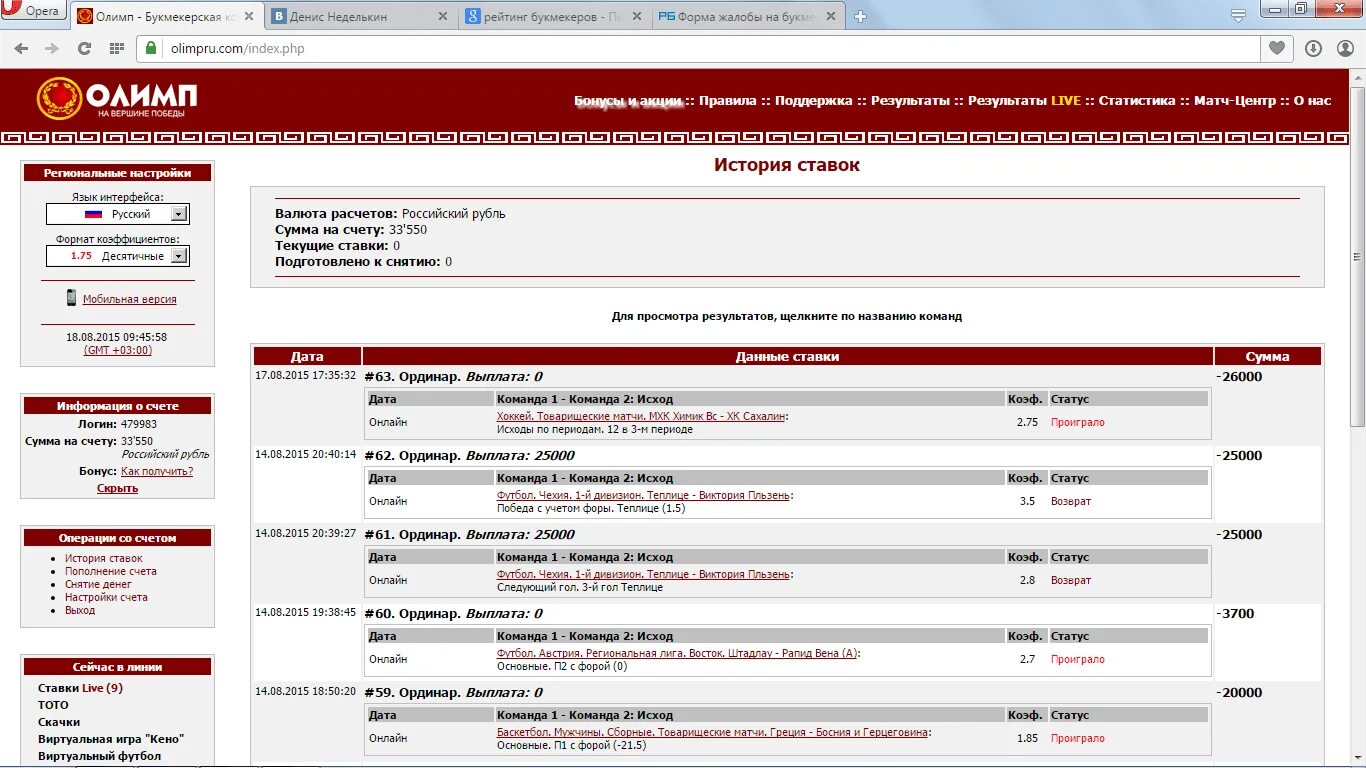Open the Статистика menu item
This screenshot has height=768, width=1366.
point(1137,101)
